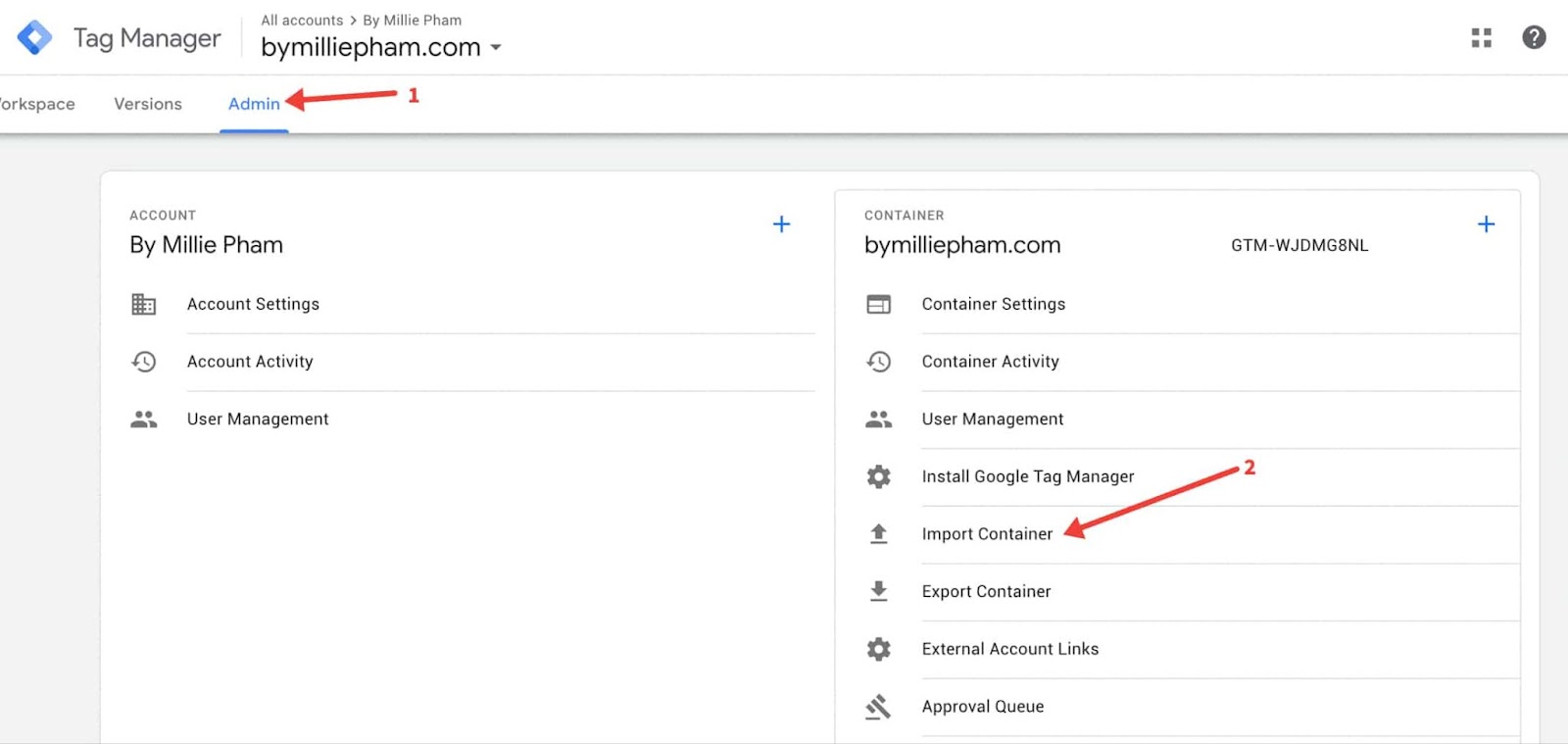Open the help question mark icon
Image resolution: width=1568 pixels, height=744 pixels.
tap(1534, 37)
